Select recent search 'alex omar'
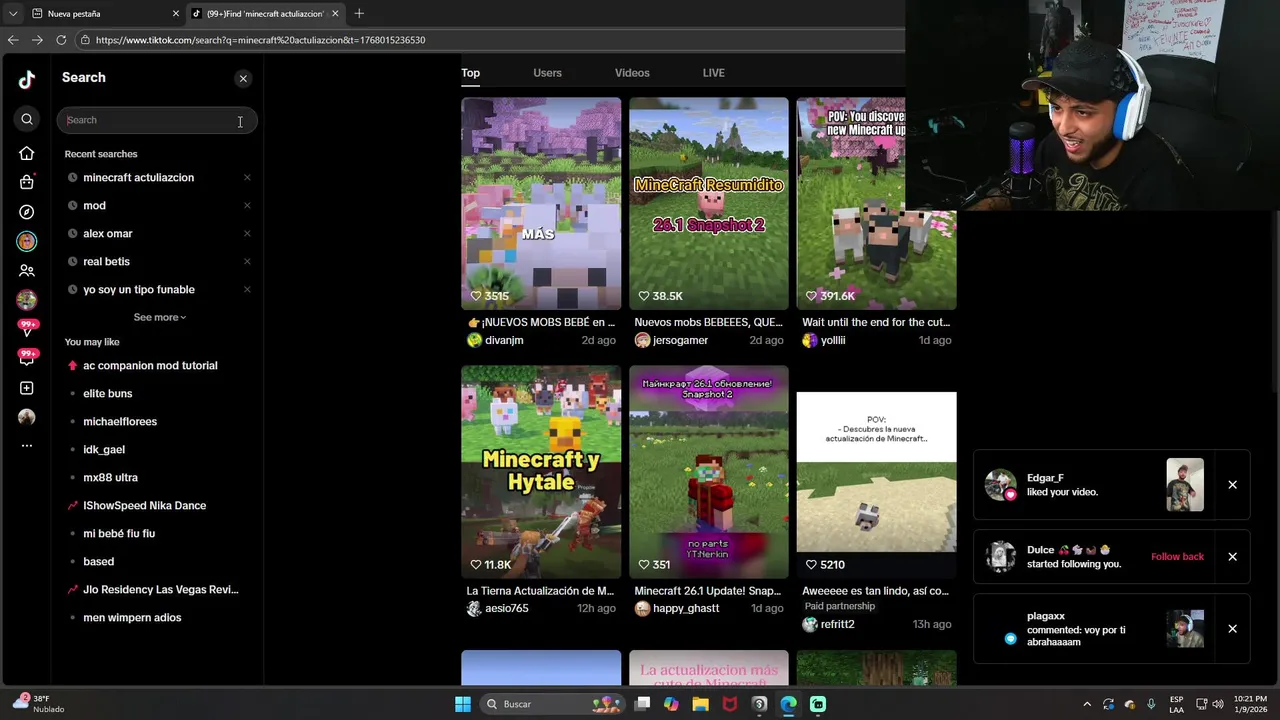1280x720 pixels. click(x=108, y=234)
